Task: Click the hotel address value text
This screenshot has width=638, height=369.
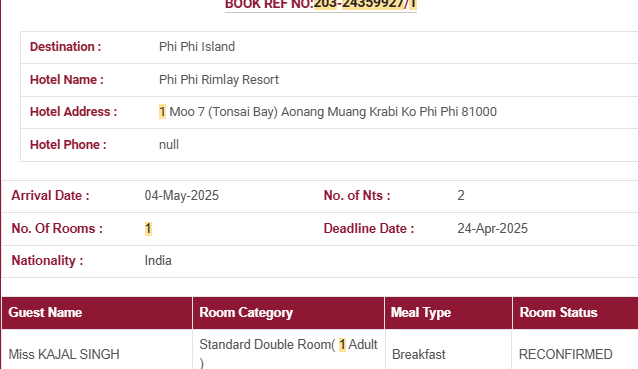Action: pyautogui.click(x=328, y=112)
